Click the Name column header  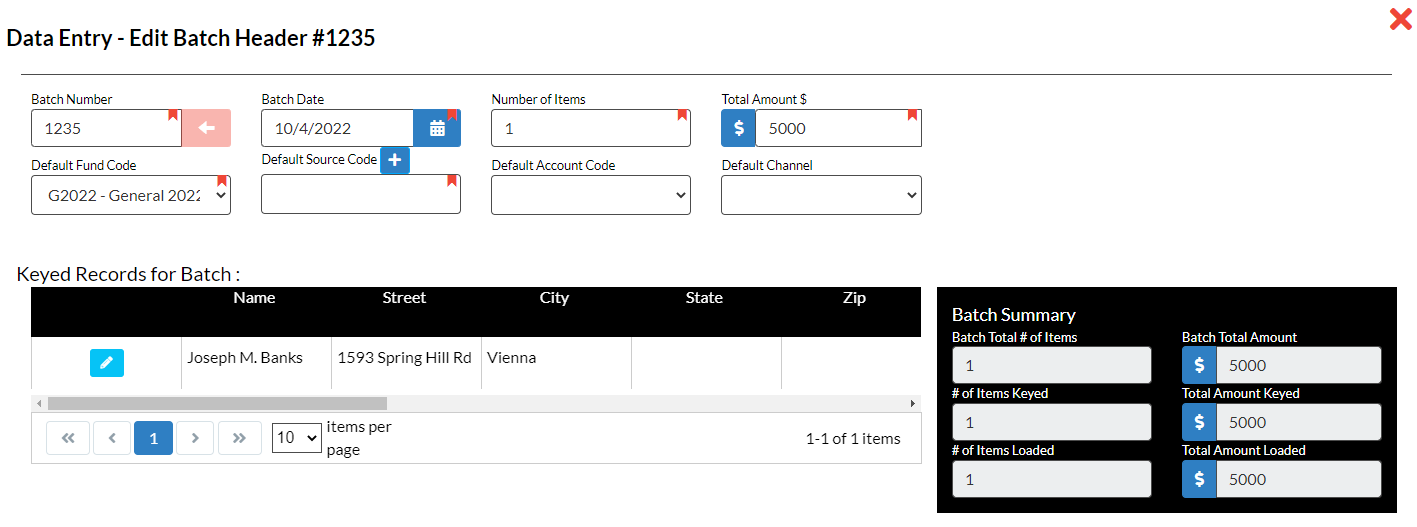254,298
